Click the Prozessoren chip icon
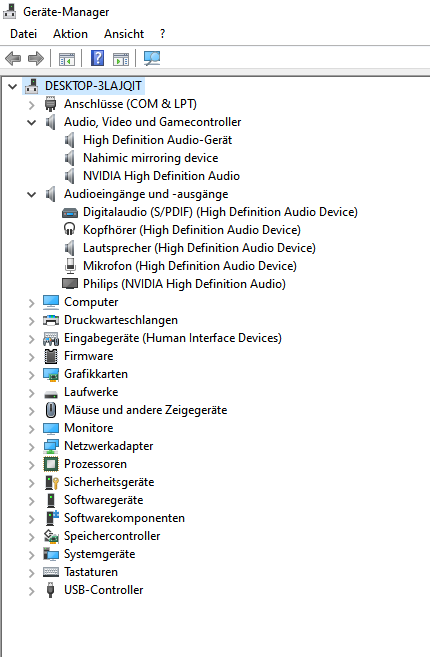Image resolution: width=430 pixels, height=657 pixels. click(51, 464)
